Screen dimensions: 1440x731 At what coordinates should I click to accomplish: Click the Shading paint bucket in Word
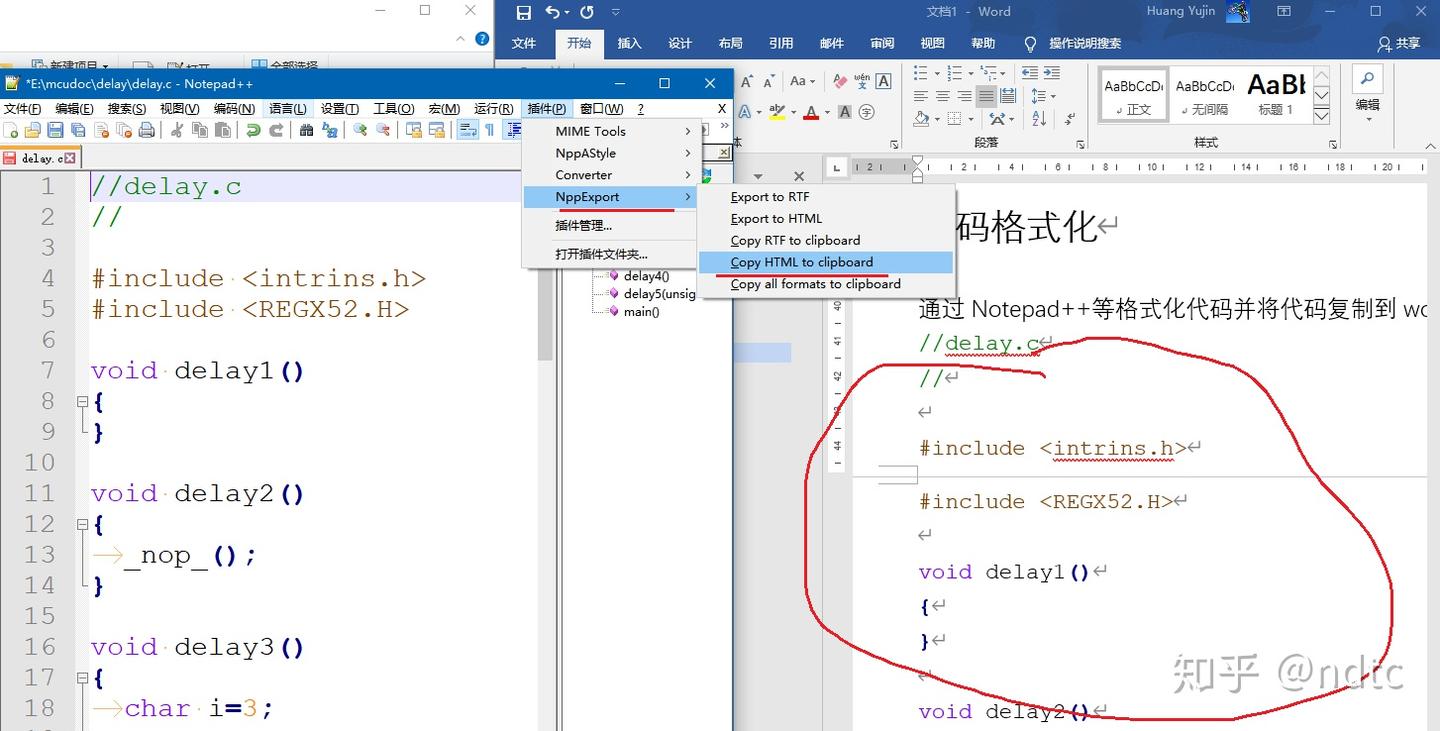922,119
